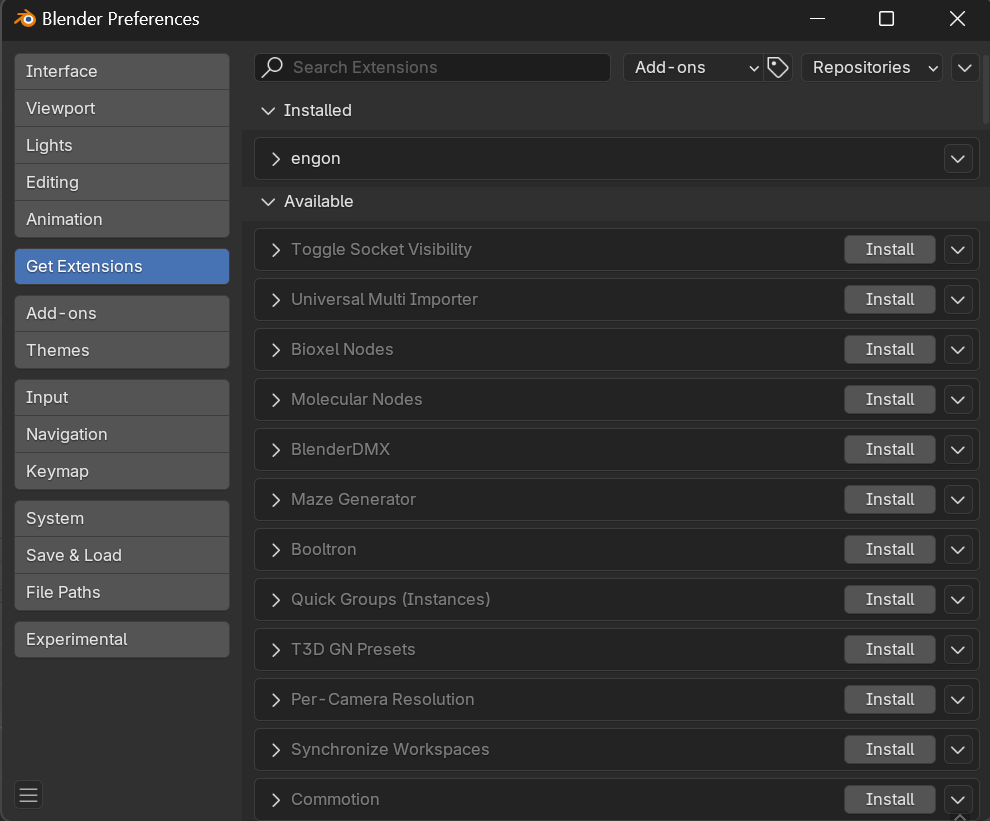Click the tags filter icon beside Add-ons dropdown
Image resolution: width=990 pixels, height=821 pixels.
[x=777, y=67]
